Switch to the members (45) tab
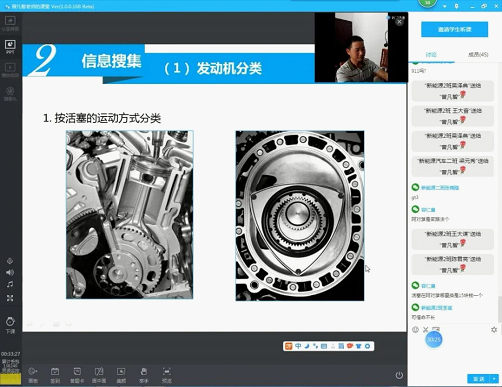Screen dimensions: 502x387 pyautogui.click(x=478, y=54)
